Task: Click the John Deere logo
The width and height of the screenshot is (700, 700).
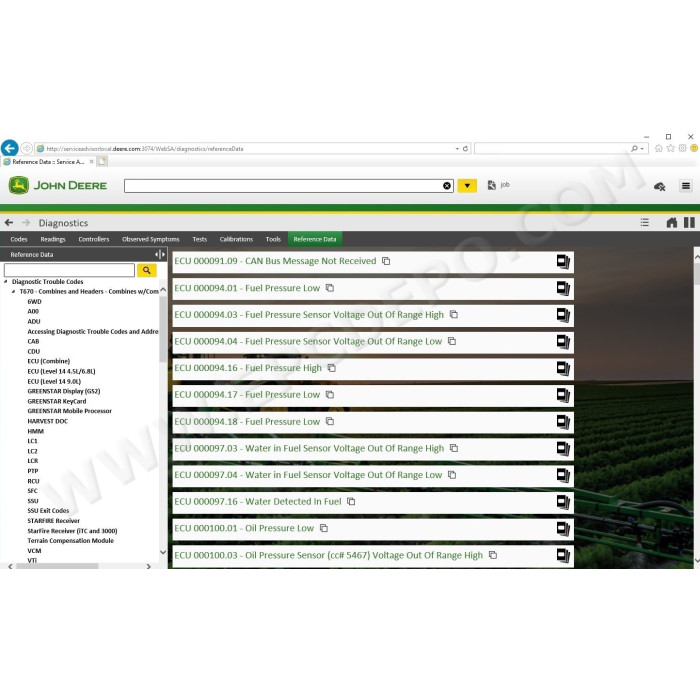Action: [x=58, y=185]
